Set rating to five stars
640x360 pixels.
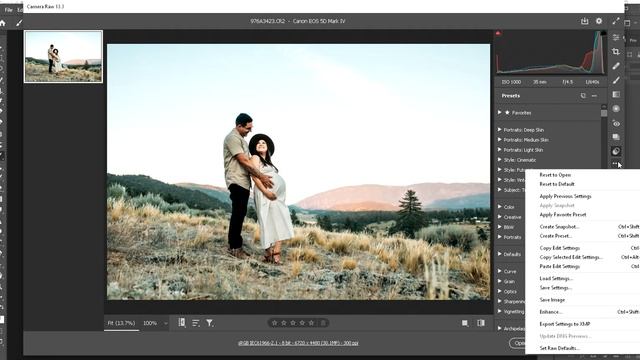tap(311, 323)
